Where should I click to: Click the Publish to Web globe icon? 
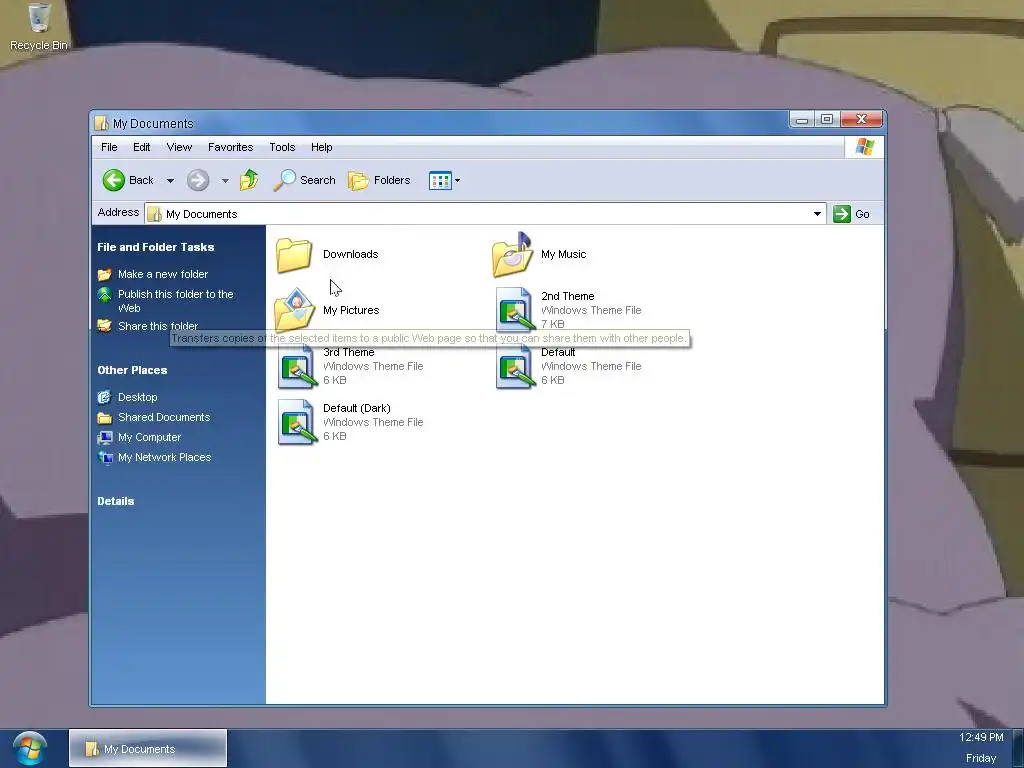click(x=104, y=295)
